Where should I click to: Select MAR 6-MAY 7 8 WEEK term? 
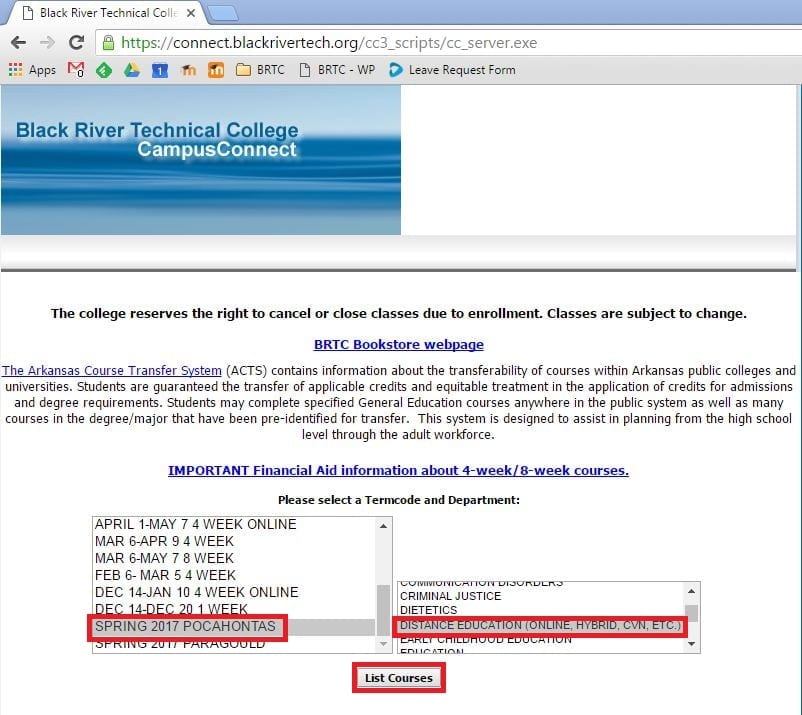point(234,558)
